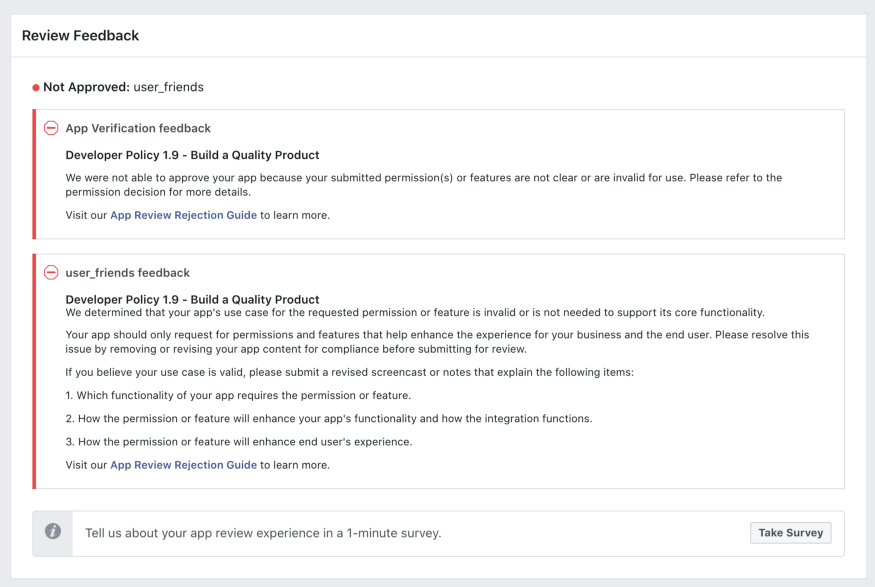This screenshot has width=875, height=587.
Task: Click the Take Survey button
Action: (790, 532)
